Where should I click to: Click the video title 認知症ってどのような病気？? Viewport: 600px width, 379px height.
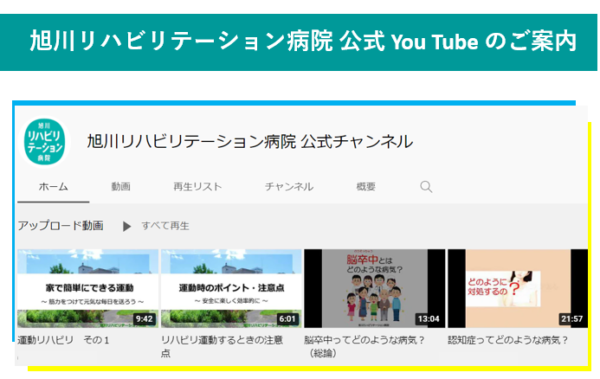(508, 340)
